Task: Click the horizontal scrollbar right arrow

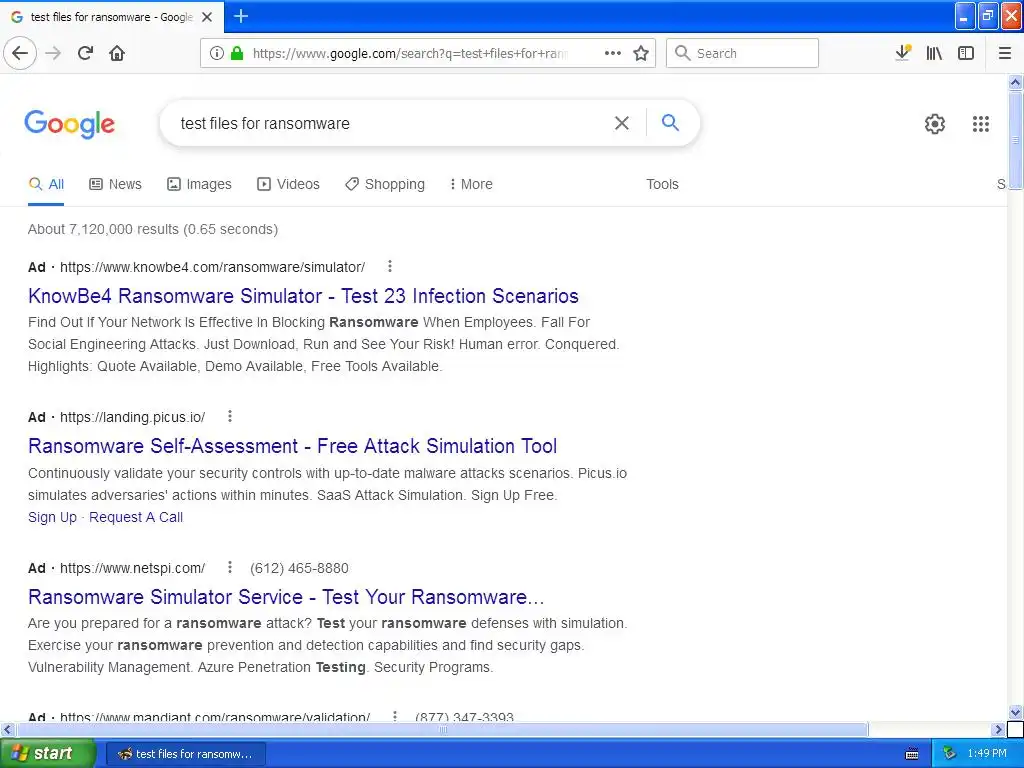Action: 998,729
